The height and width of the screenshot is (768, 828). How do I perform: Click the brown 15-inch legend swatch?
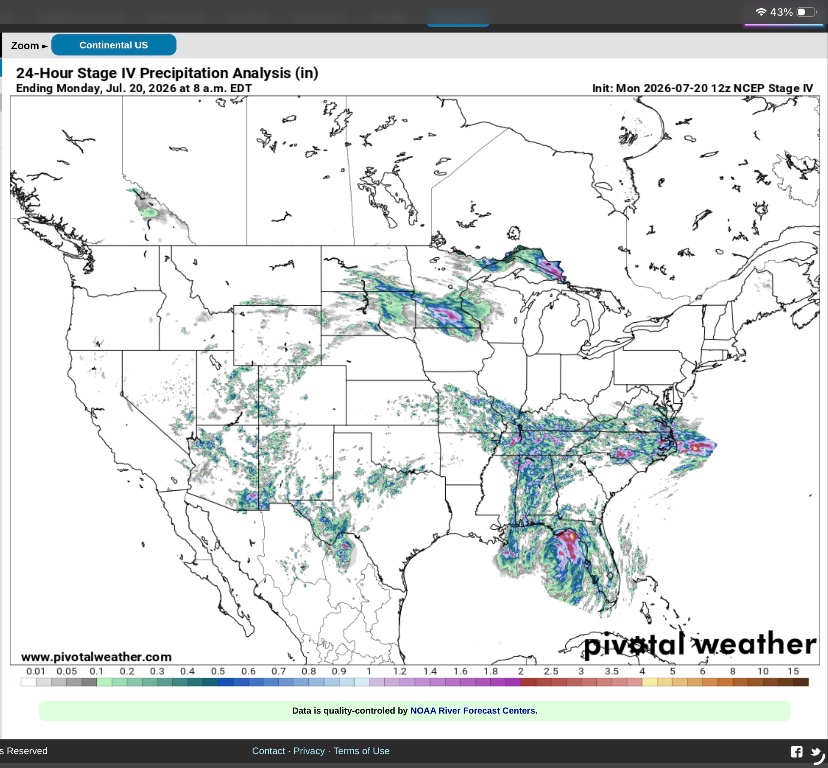coord(800,682)
